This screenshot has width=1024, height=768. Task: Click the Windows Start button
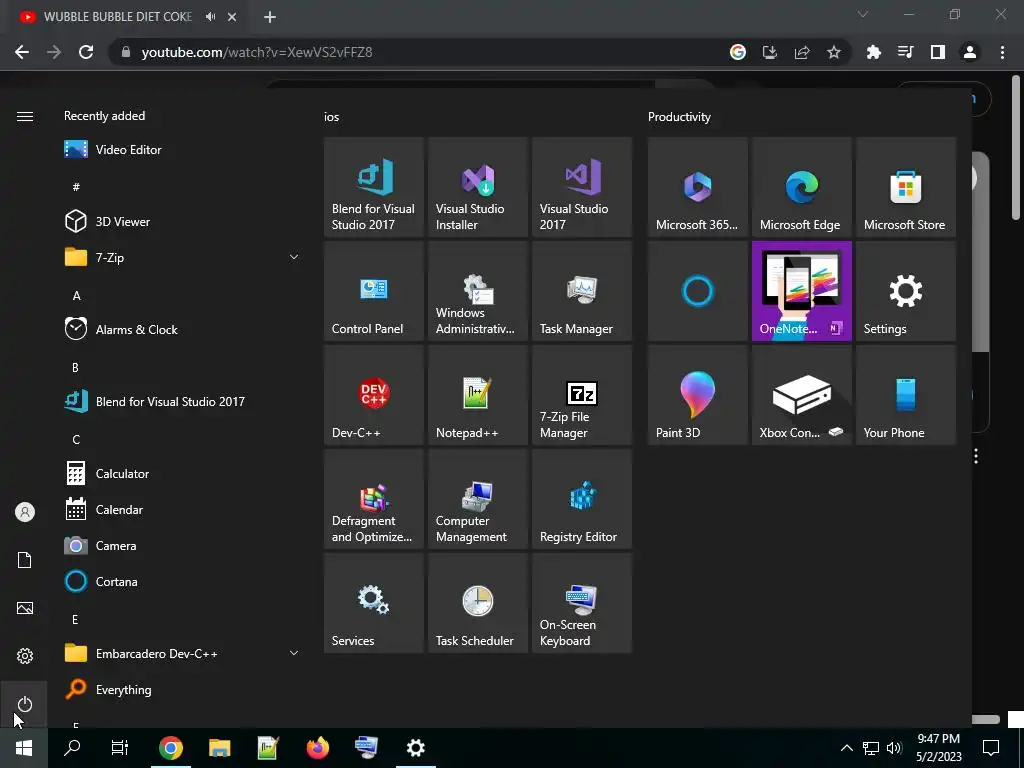[x=24, y=748]
